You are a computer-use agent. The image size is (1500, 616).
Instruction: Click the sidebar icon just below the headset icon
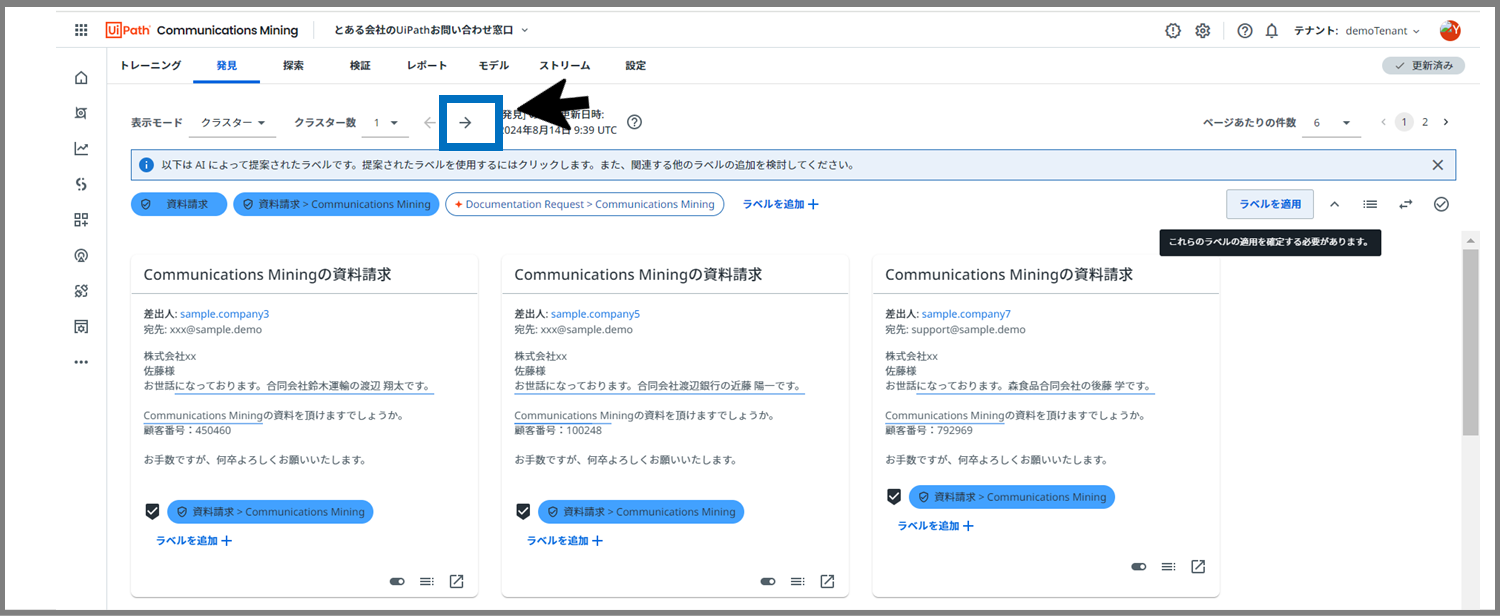click(81, 291)
